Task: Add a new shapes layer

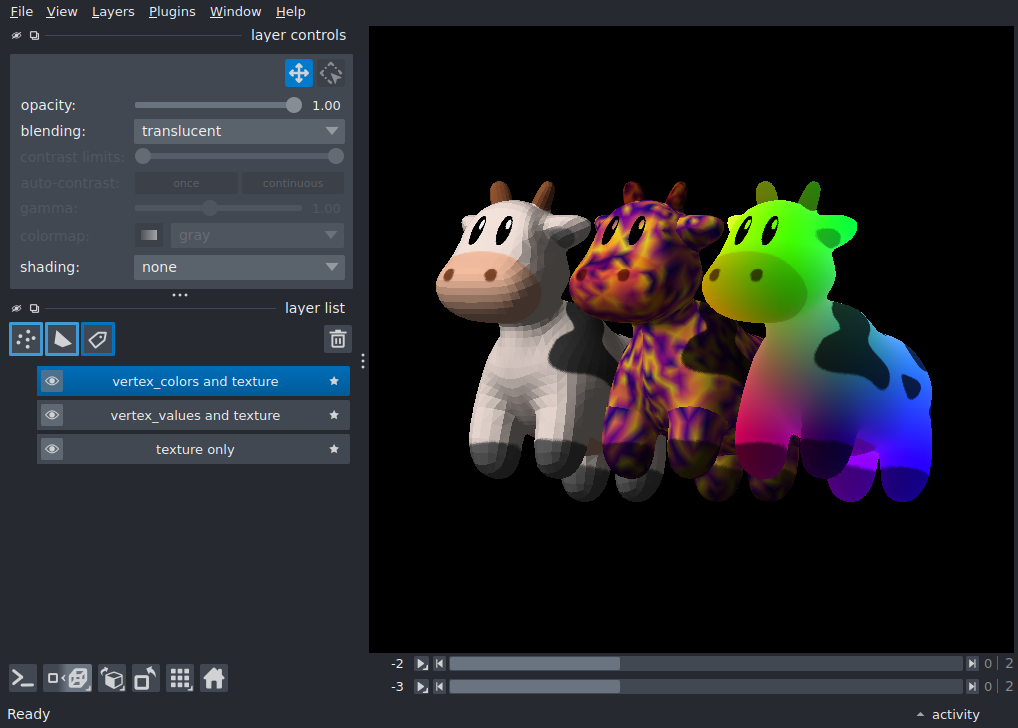Action: point(62,339)
